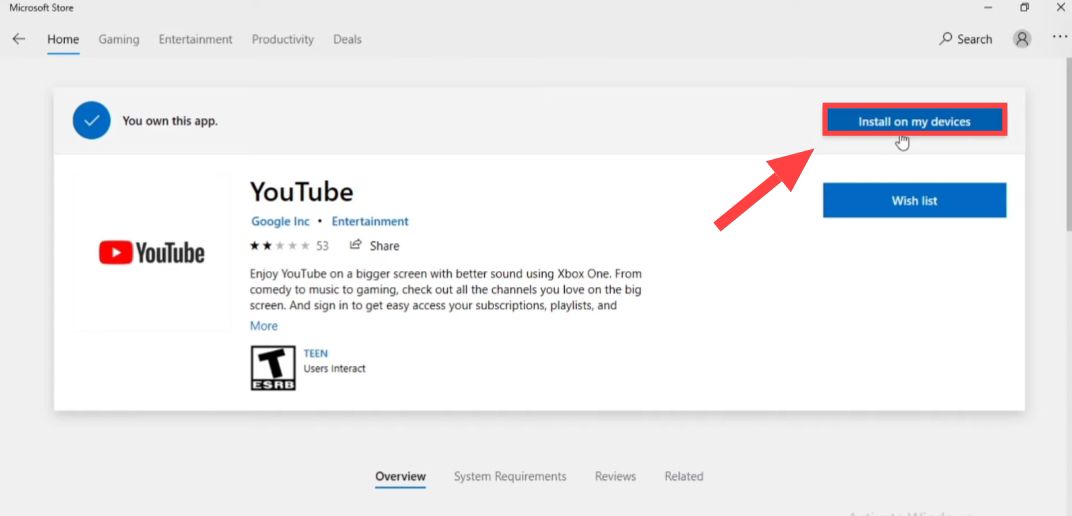The height and width of the screenshot is (516, 1072).
Task: Go back with the back arrow
Action: coord(18,39)
